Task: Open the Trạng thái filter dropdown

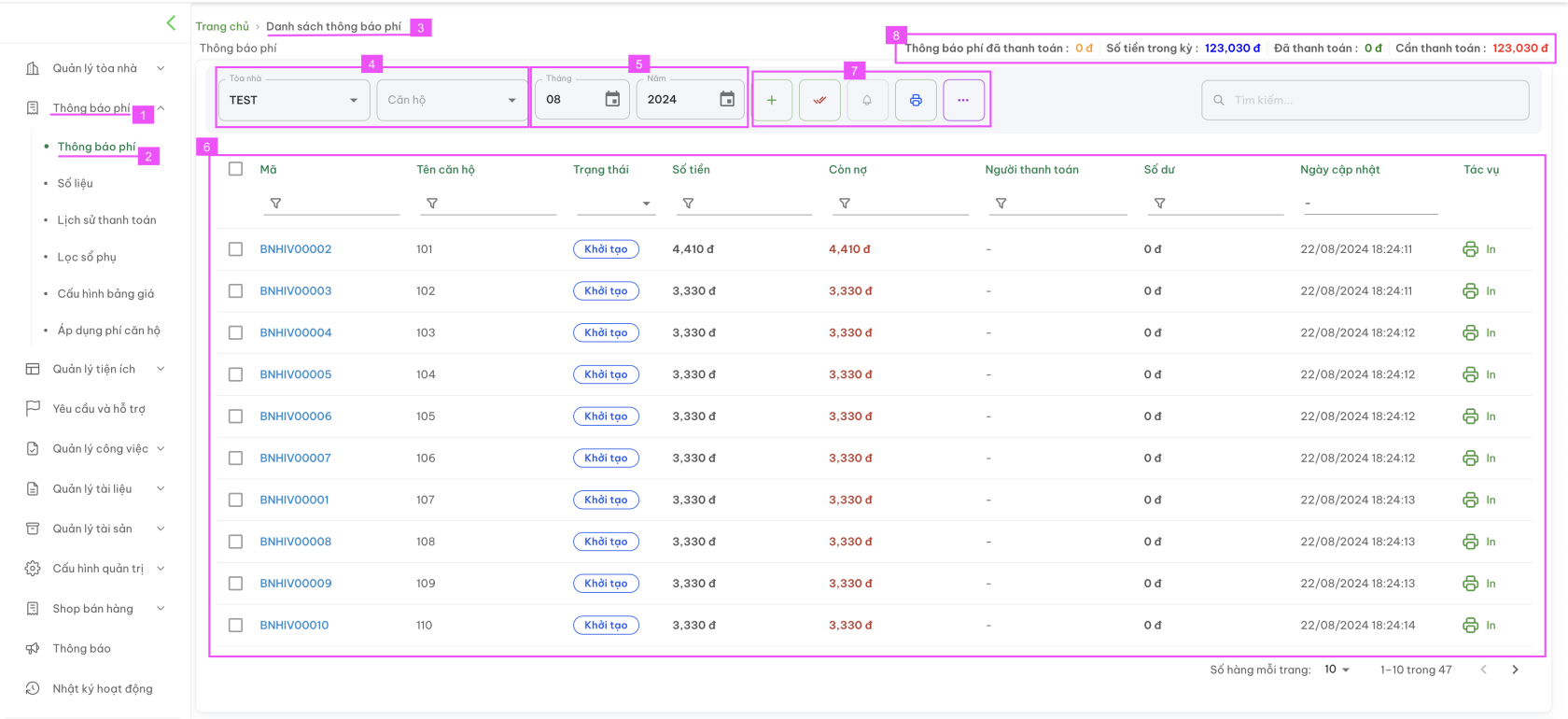Action: pyautogui.click(x=615, y=204)
